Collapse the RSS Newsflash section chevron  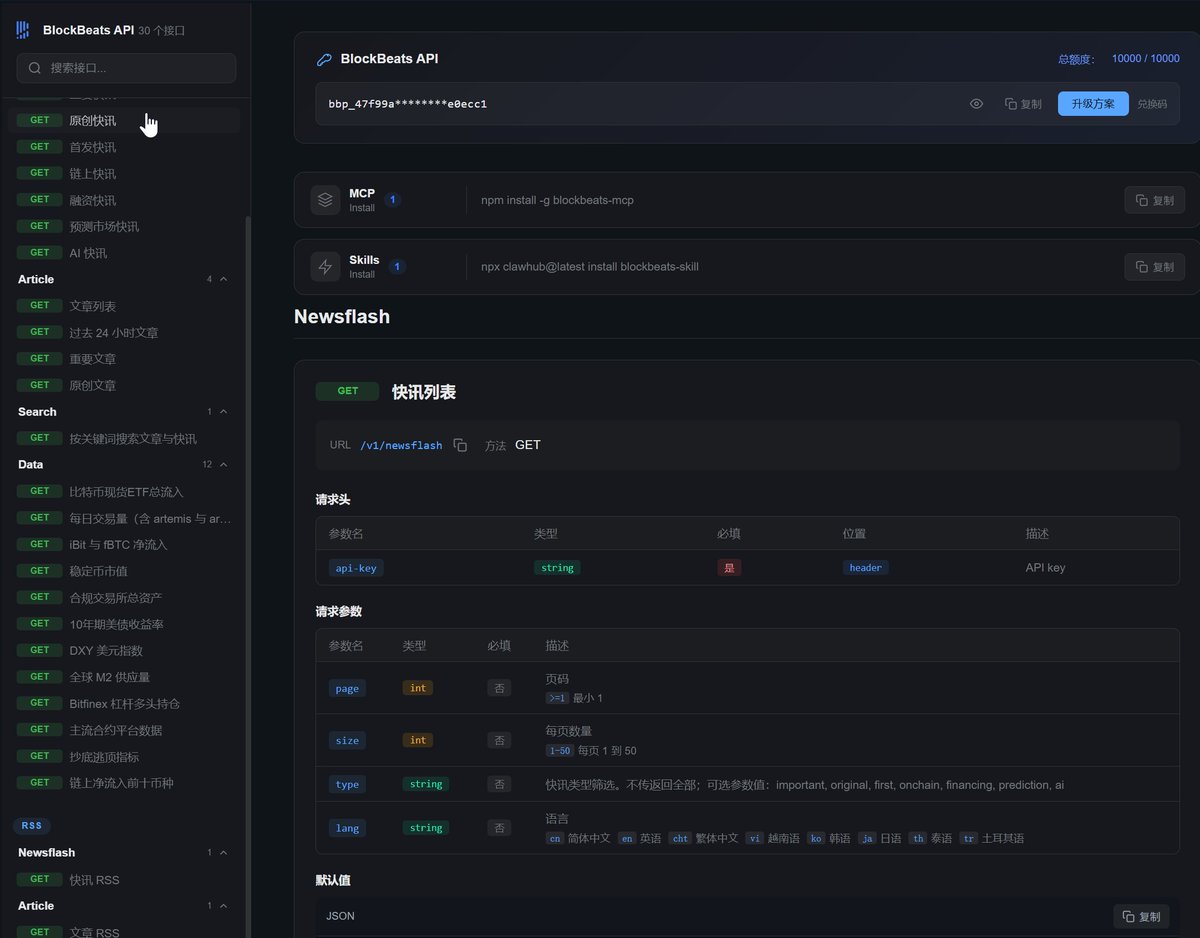tap(223, 853)
